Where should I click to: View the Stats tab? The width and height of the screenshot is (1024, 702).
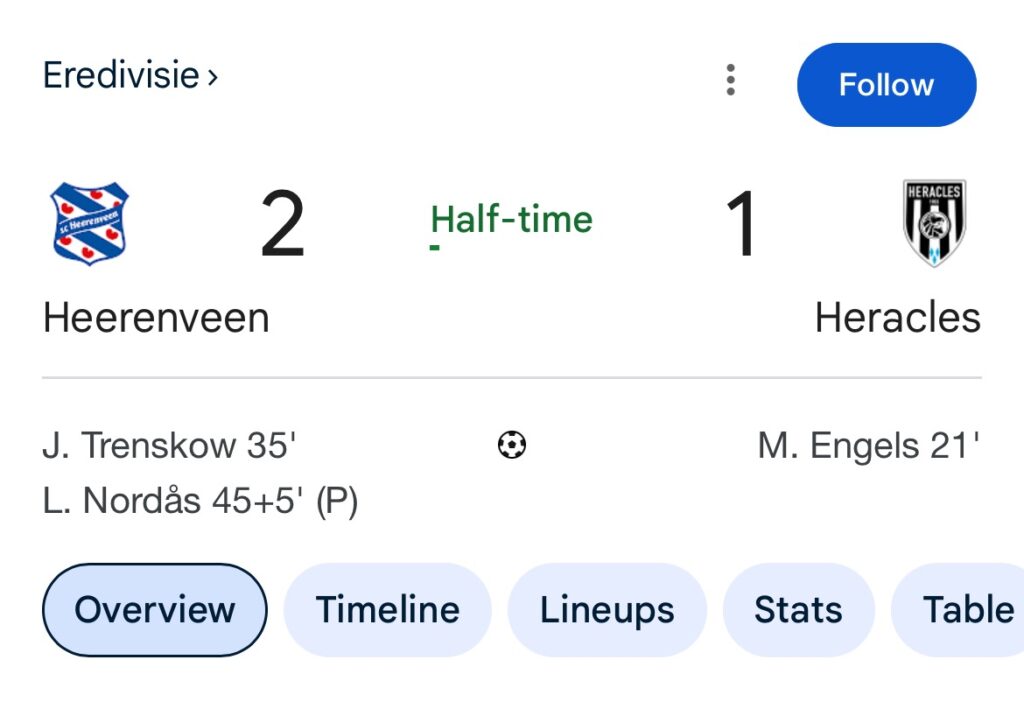pos(798,609)
